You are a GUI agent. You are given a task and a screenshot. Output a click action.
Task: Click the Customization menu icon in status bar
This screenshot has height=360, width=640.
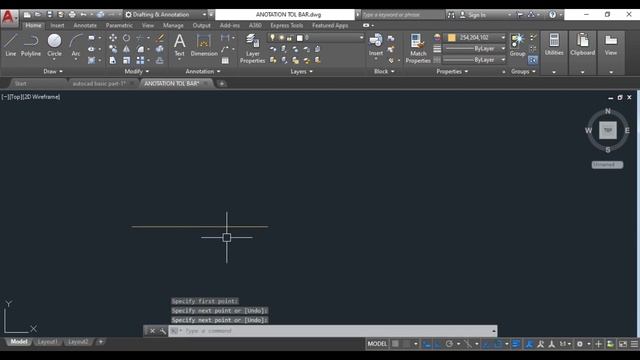(634, 344)
